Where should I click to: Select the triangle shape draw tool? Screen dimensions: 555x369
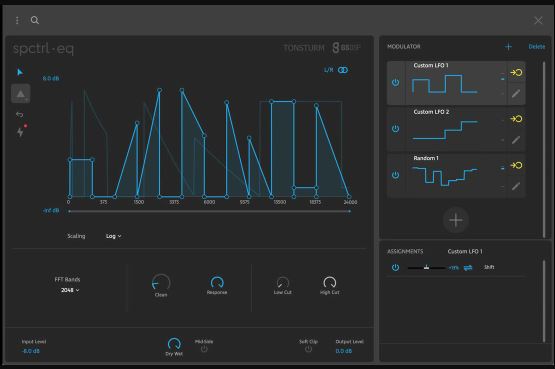21,93
